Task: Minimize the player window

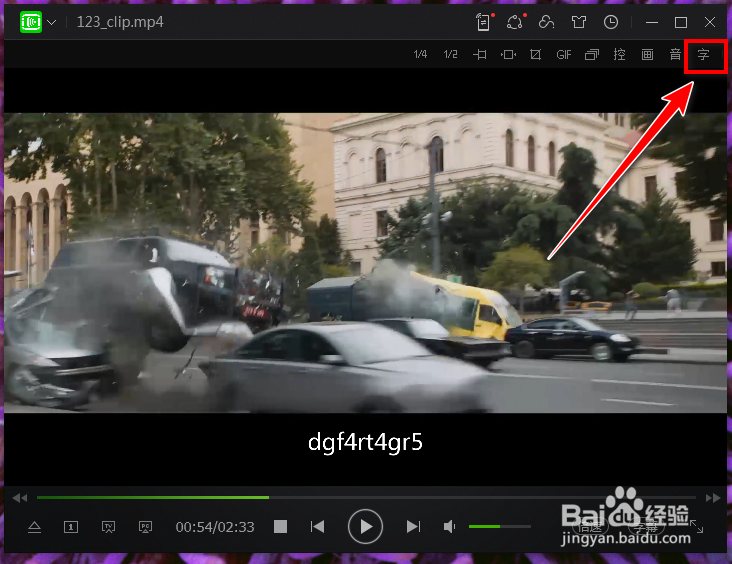Action: (x=652, y=22)
